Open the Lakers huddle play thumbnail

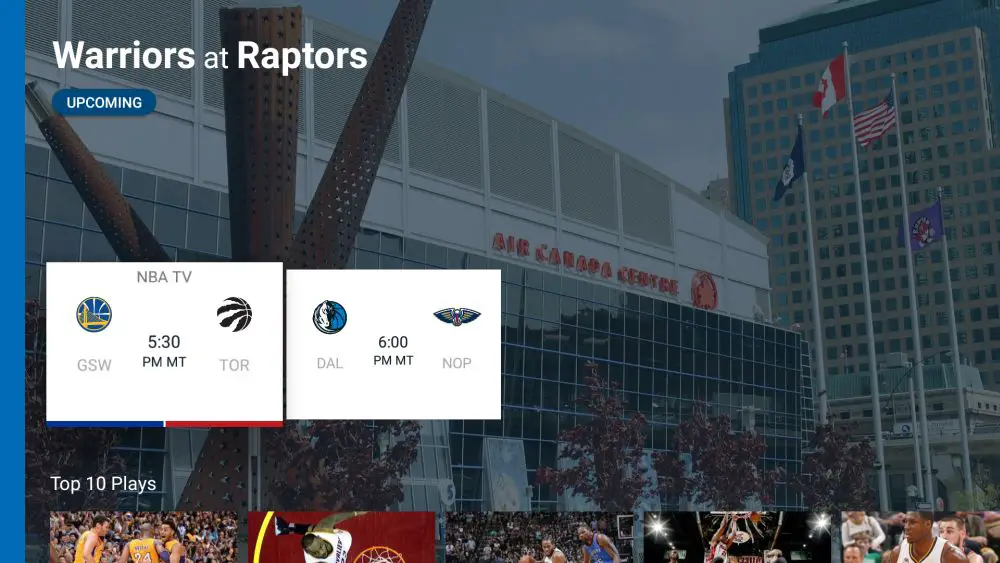click(143, 537)
